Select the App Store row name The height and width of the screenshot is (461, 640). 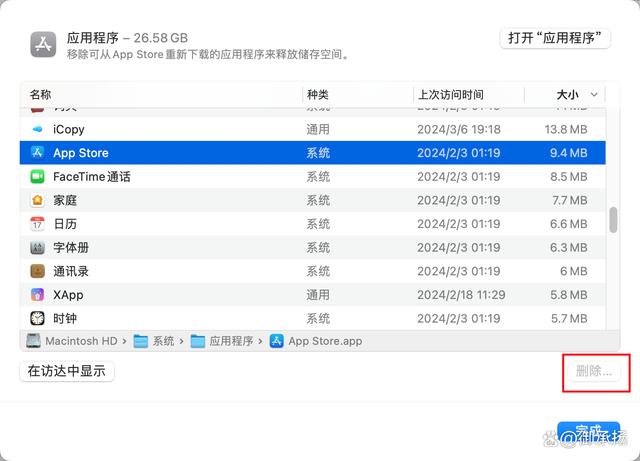click(x=81, y=153)
